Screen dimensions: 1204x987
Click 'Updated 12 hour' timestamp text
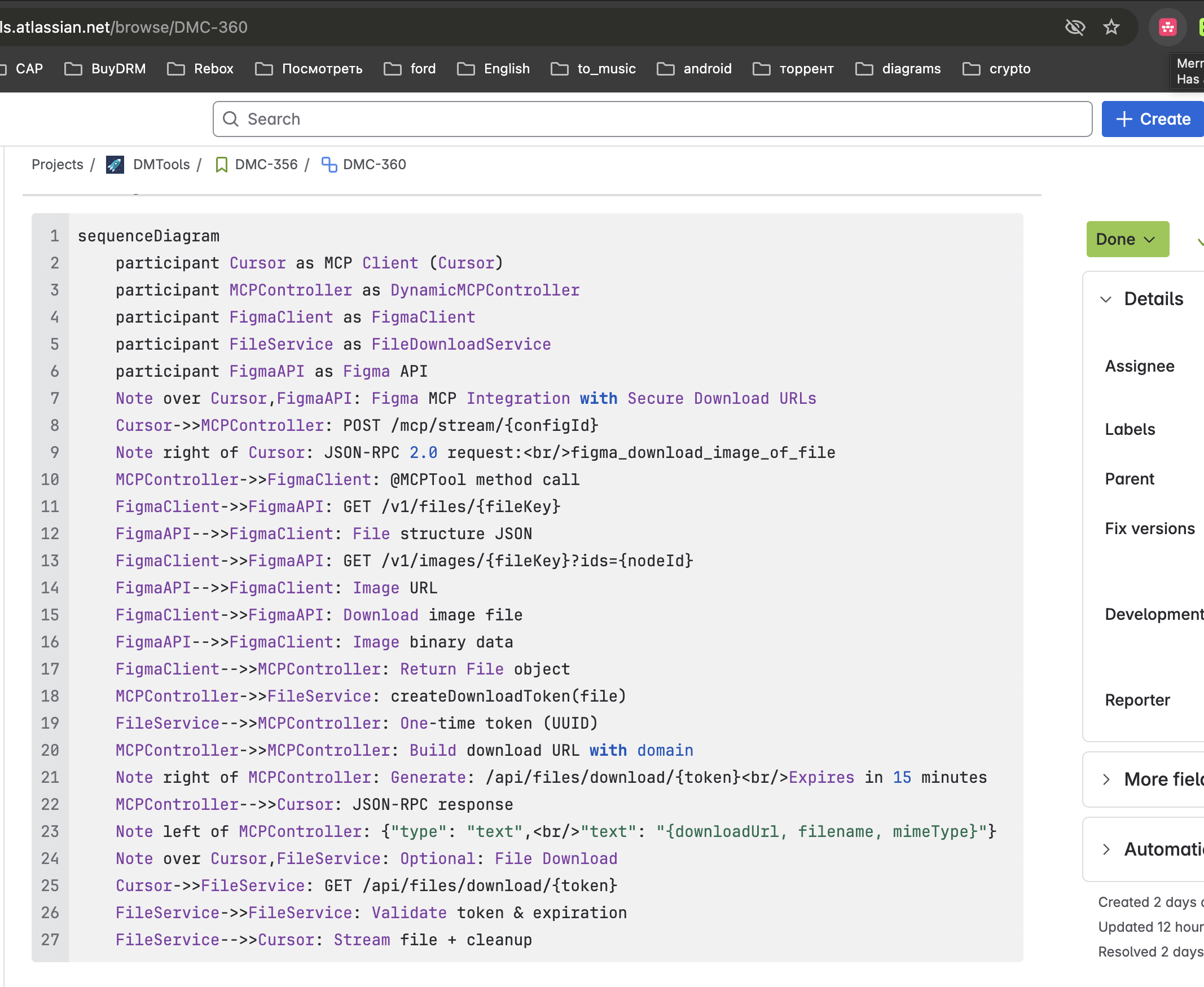1150,928
